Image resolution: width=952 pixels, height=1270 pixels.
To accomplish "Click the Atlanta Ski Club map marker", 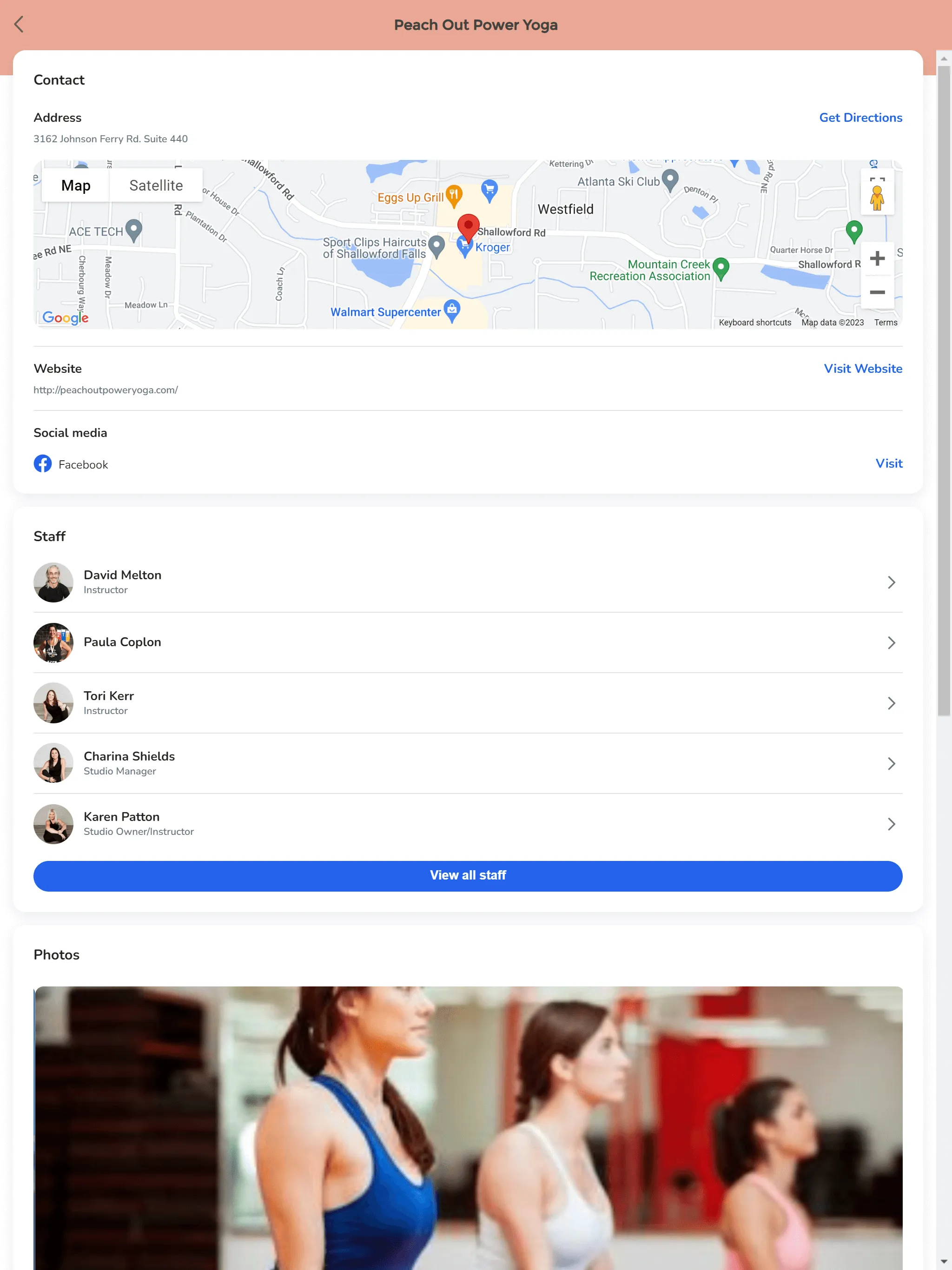I will pyautogui.click(x=669, y=180).
